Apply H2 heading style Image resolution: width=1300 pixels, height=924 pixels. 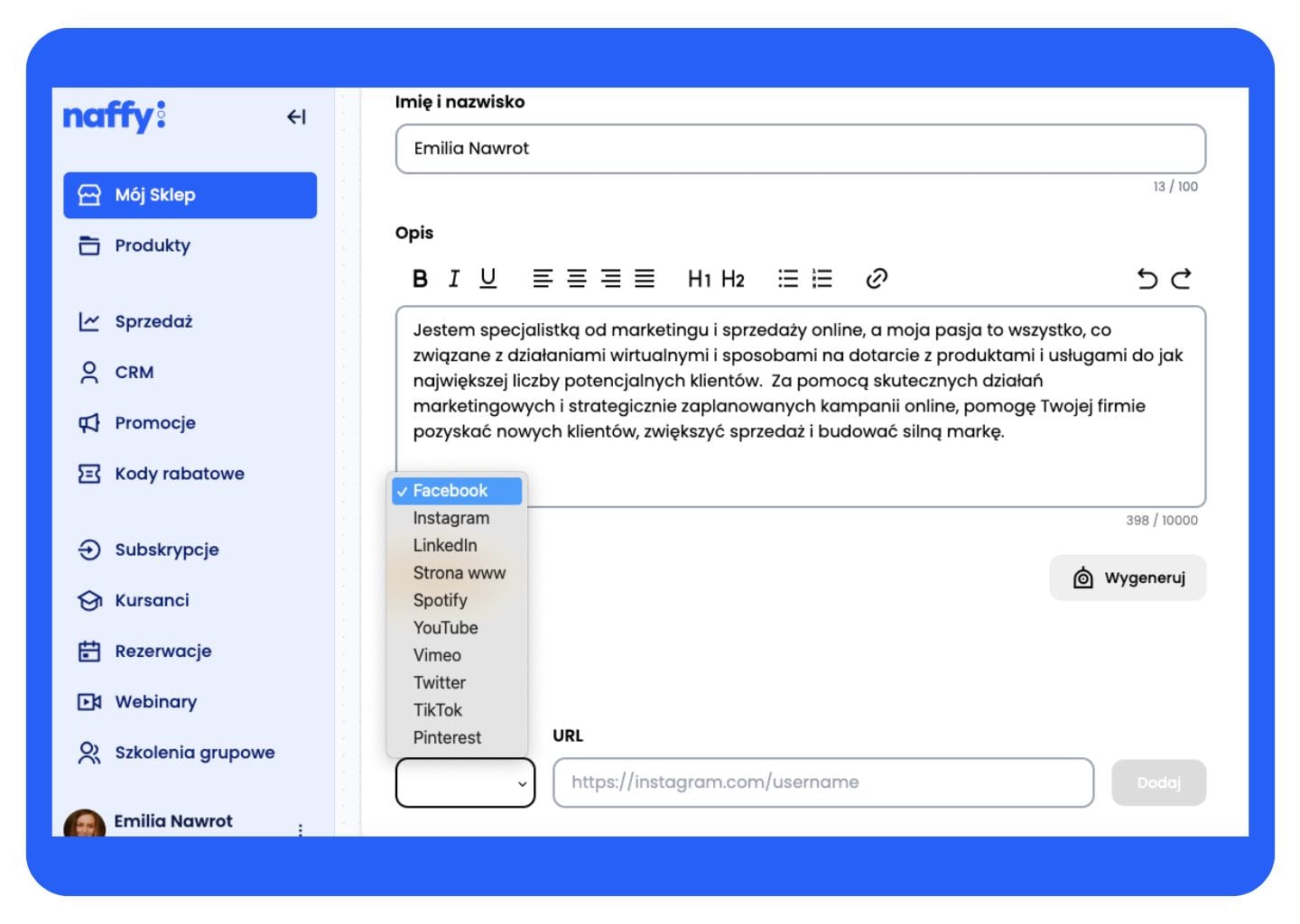coord(733,279)
